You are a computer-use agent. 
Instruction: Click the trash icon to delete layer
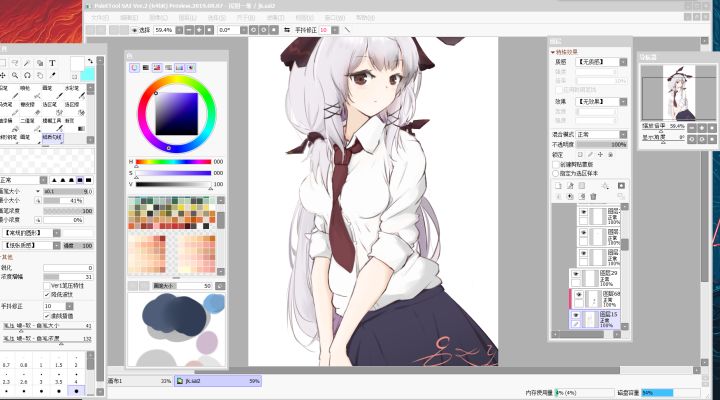pos(593,197)
